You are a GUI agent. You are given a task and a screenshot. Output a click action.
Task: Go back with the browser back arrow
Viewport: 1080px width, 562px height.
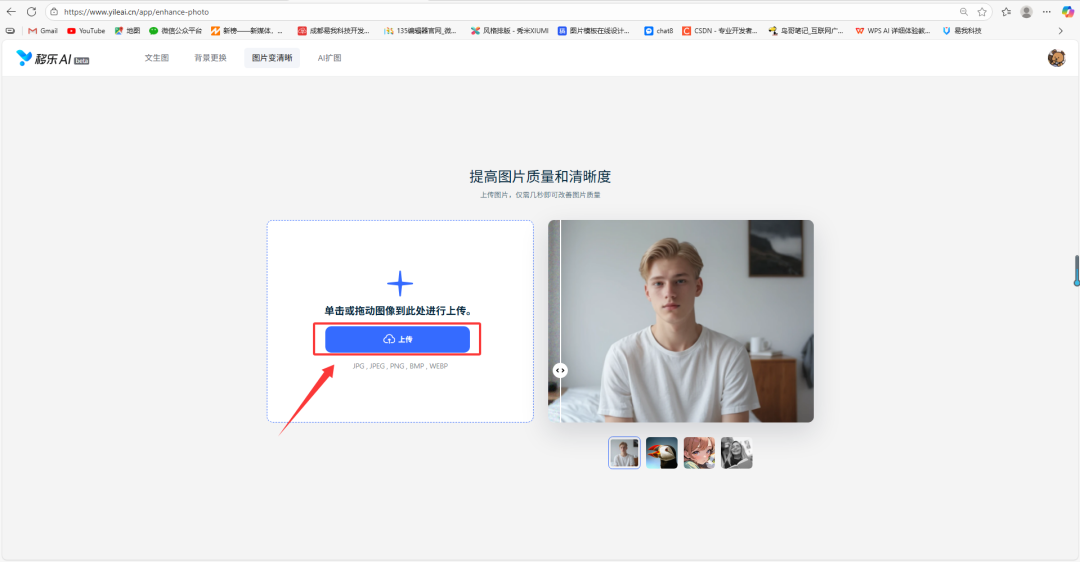[x=11, y=12]
